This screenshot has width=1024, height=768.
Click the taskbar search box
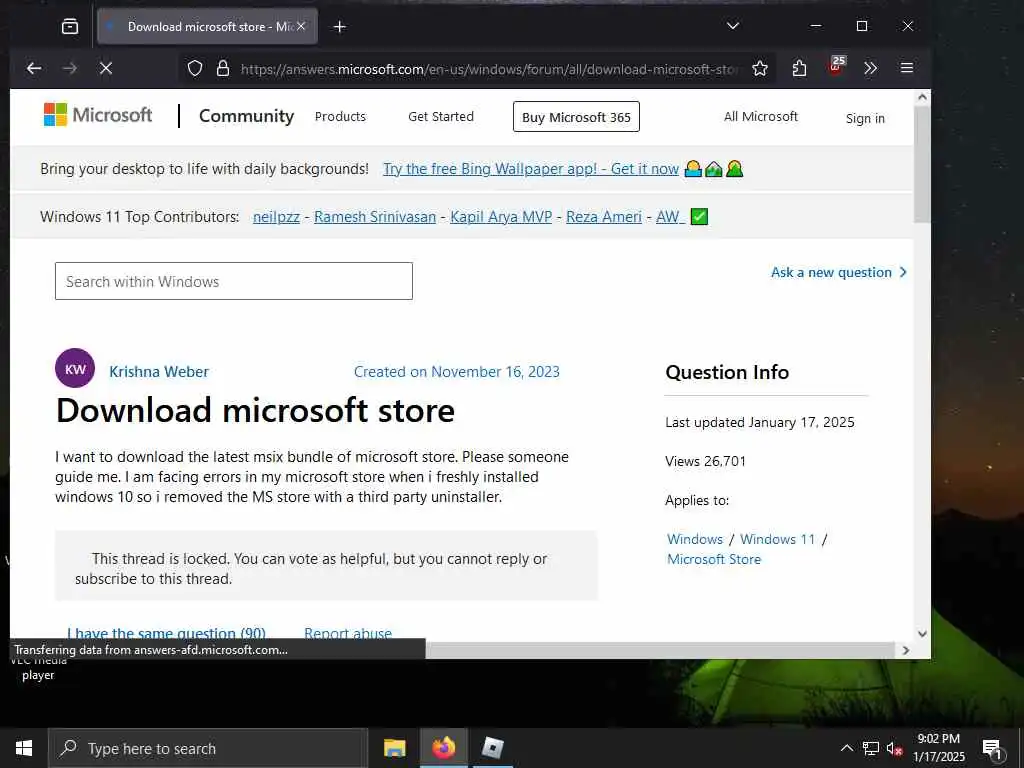click(x=208, y=748)
